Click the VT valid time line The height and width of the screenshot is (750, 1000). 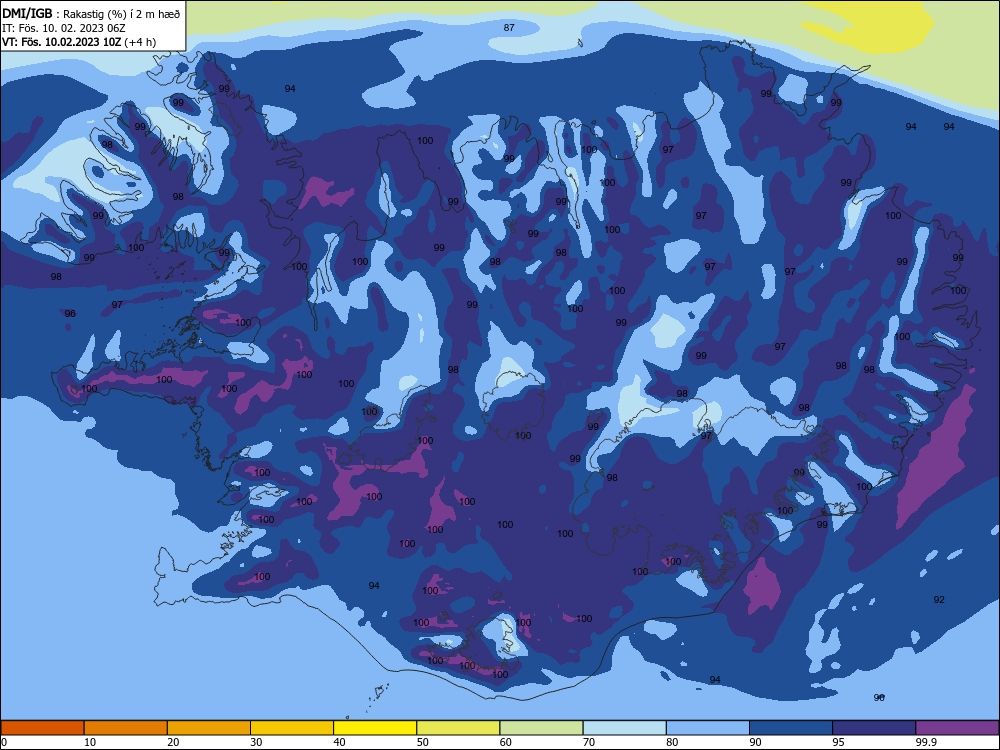pos(79,42)
